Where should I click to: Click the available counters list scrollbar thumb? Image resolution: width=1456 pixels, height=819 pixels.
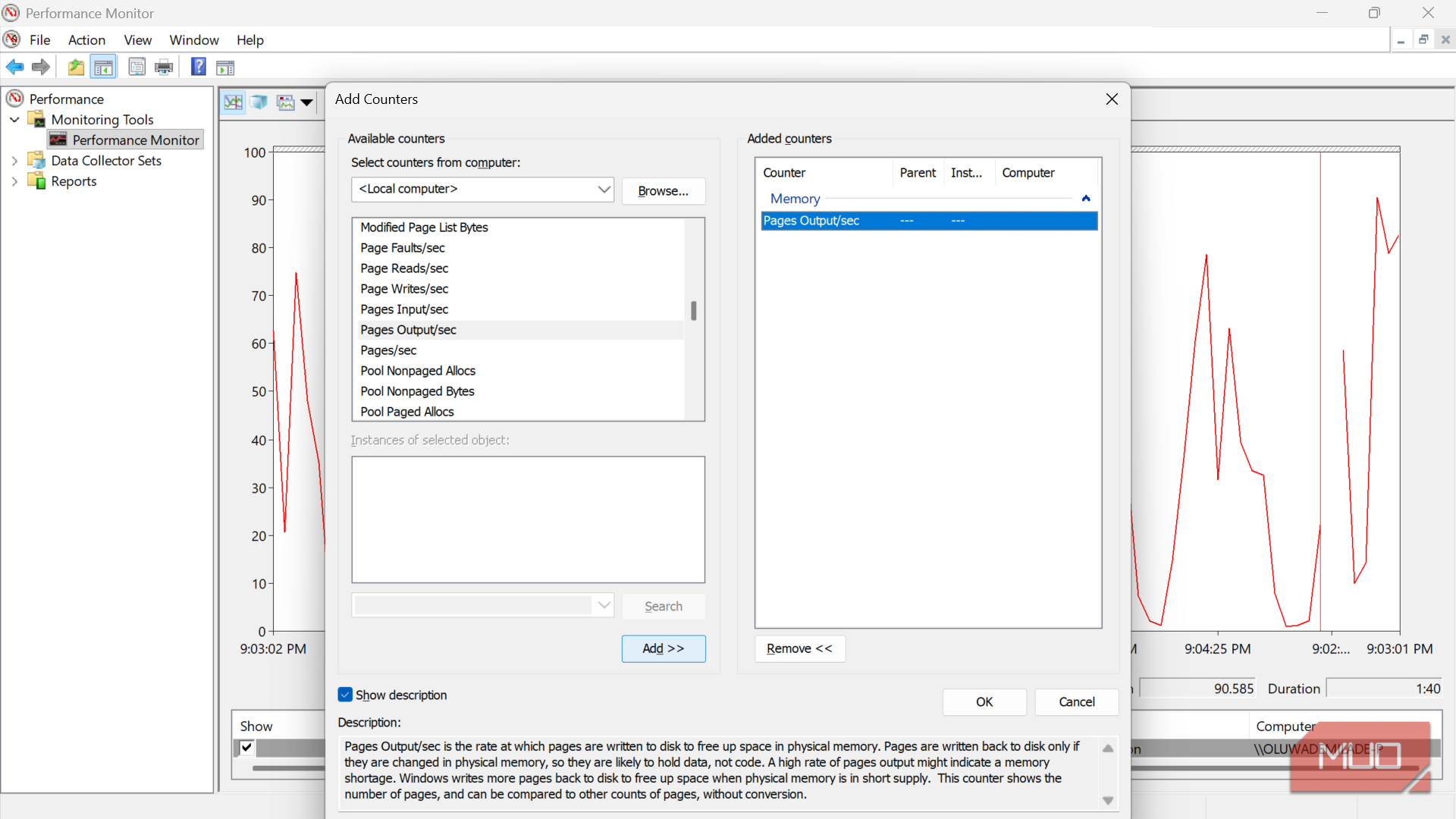point(693,311)
